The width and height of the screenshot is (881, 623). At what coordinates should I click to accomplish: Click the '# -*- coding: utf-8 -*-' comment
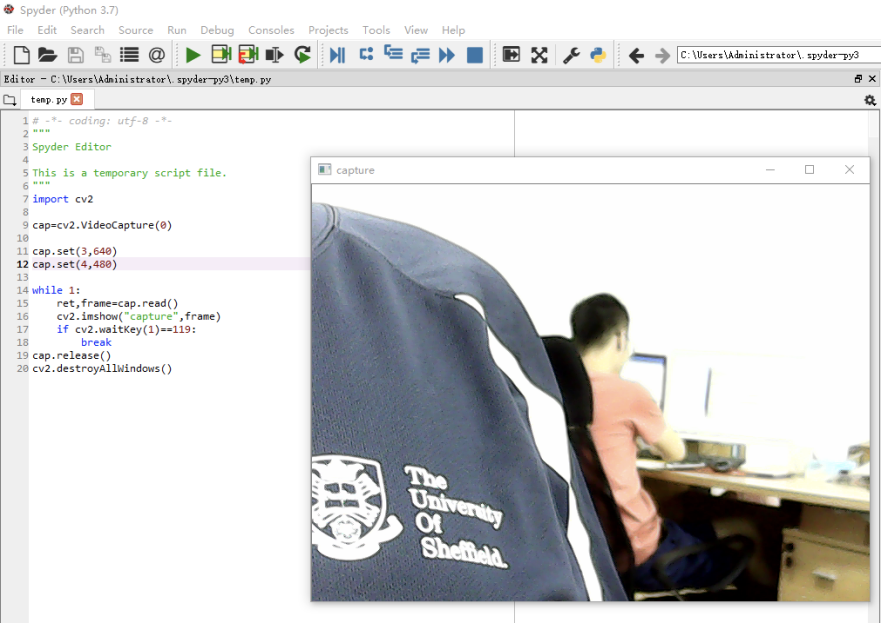pos(102,121)
